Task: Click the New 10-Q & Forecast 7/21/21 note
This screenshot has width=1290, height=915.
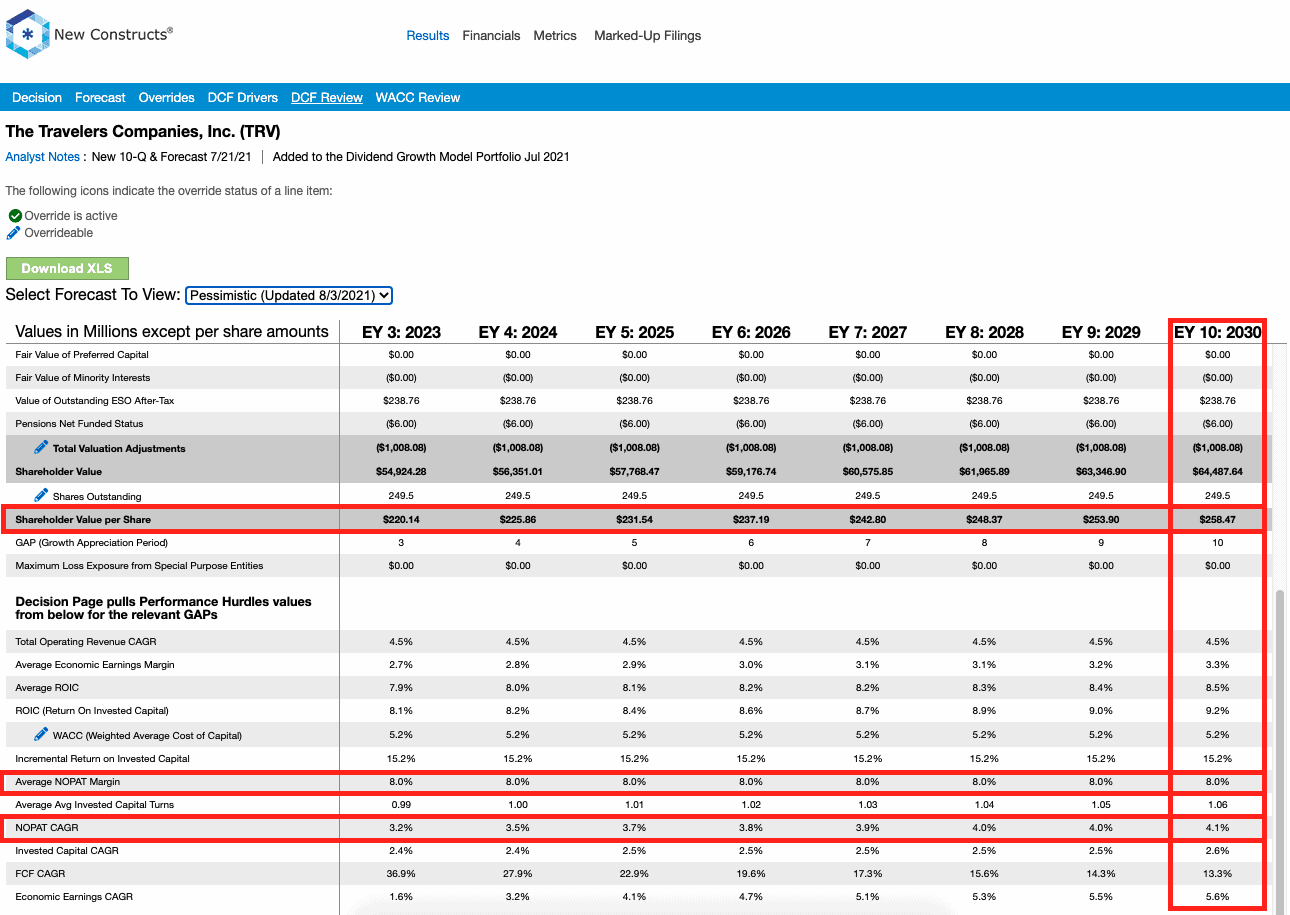Action: pyautogui.click(x=171, y=157)
